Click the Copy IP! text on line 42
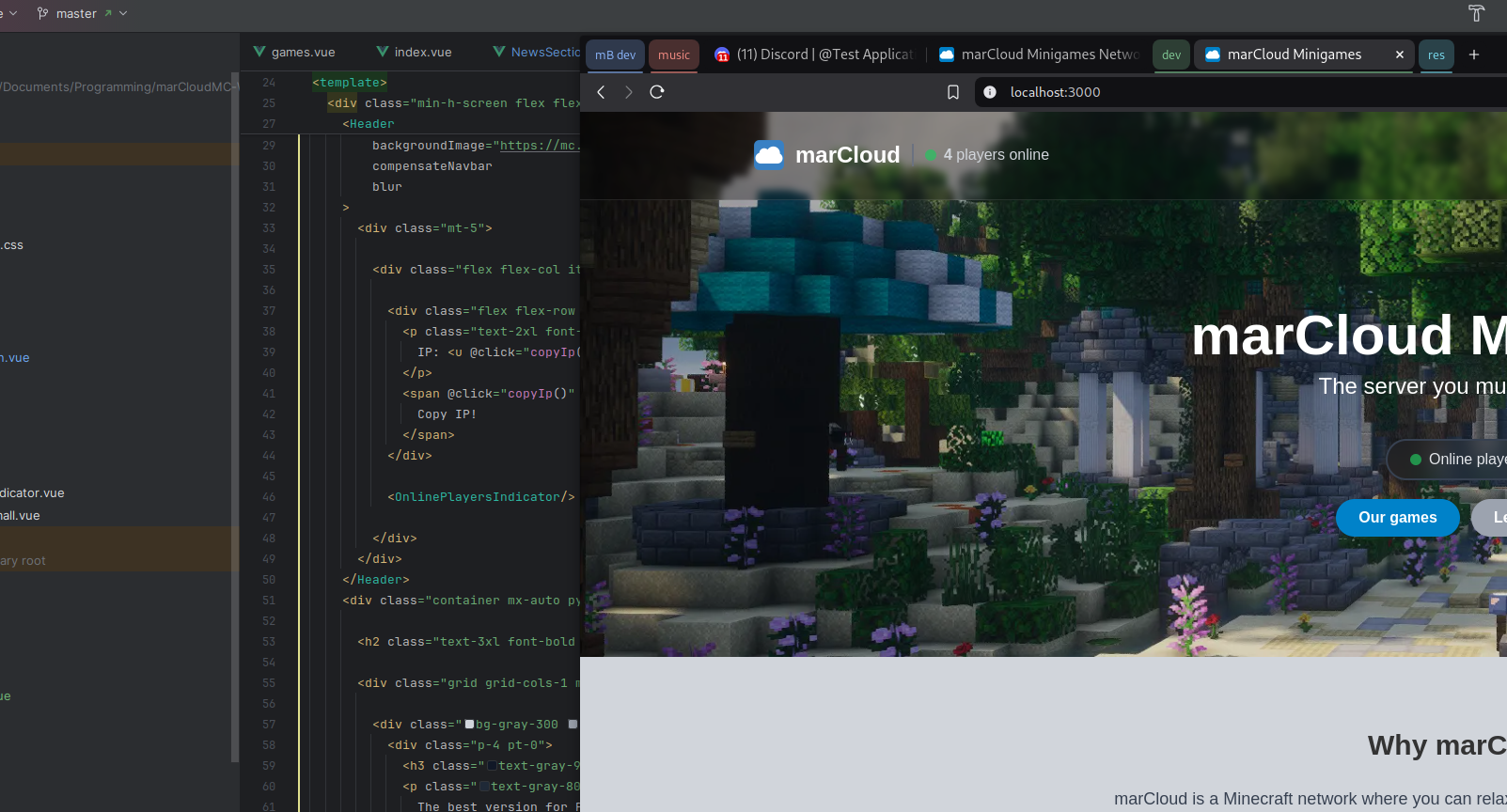The width and height of the screenshot is (1507, 812). 447,414
